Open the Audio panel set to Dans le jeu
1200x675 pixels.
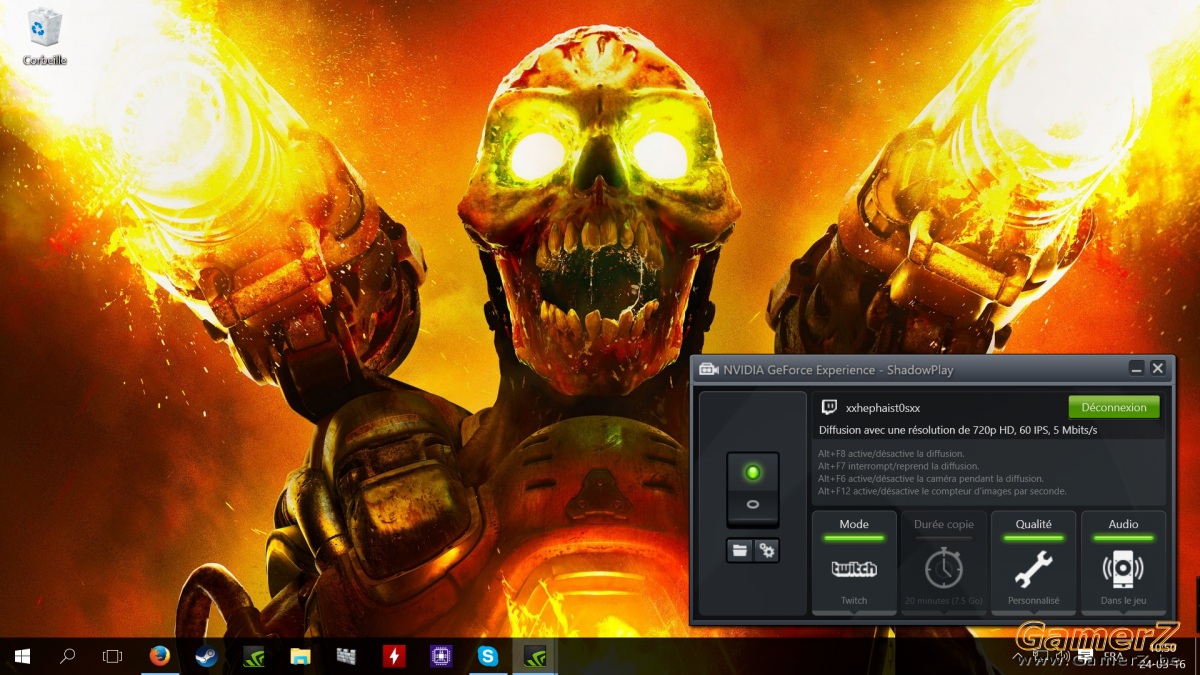tap(1123, 562)
